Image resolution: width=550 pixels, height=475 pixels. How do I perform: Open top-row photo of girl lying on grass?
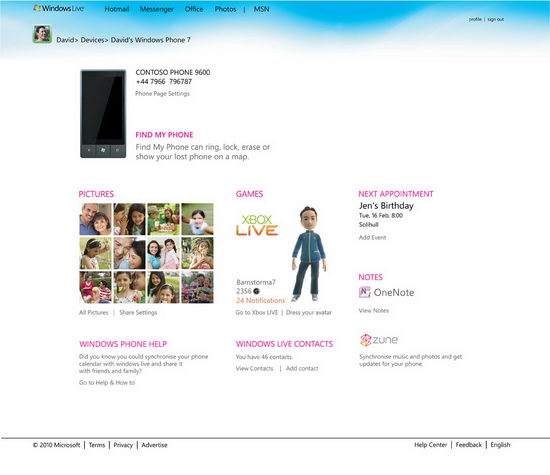point(197,219)
